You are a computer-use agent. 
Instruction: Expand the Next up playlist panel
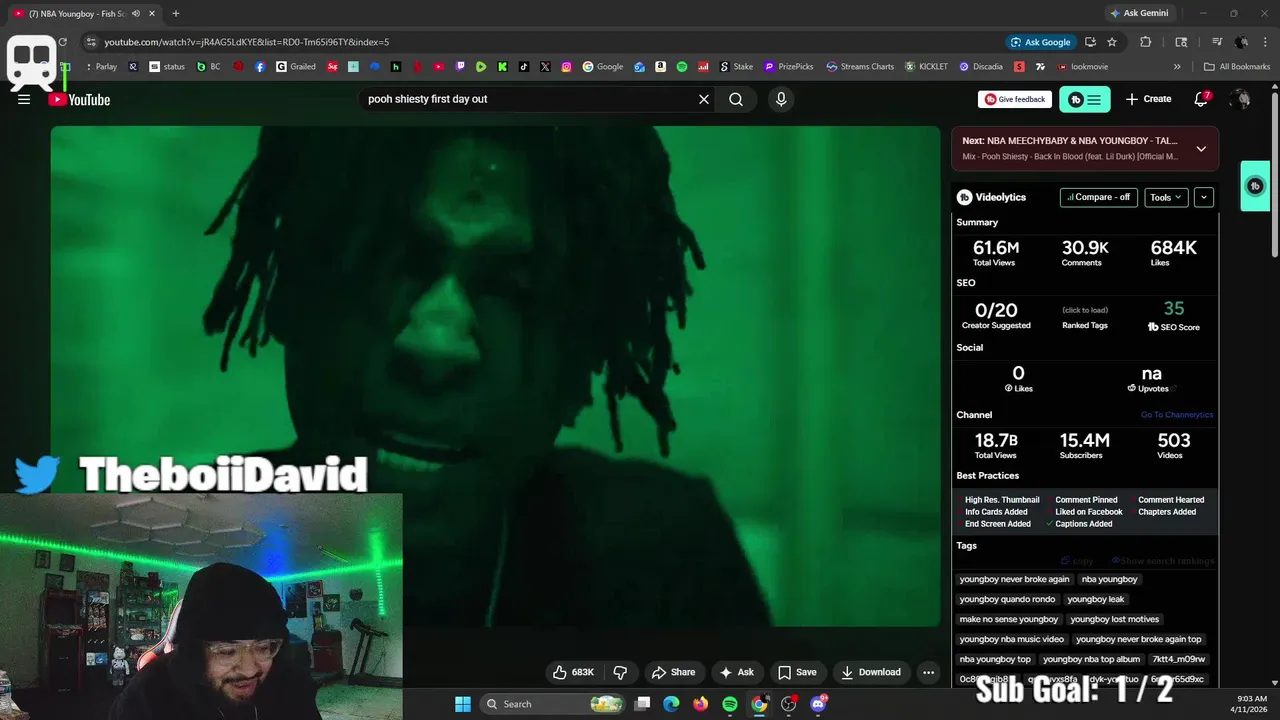[x=1201, y=148]
